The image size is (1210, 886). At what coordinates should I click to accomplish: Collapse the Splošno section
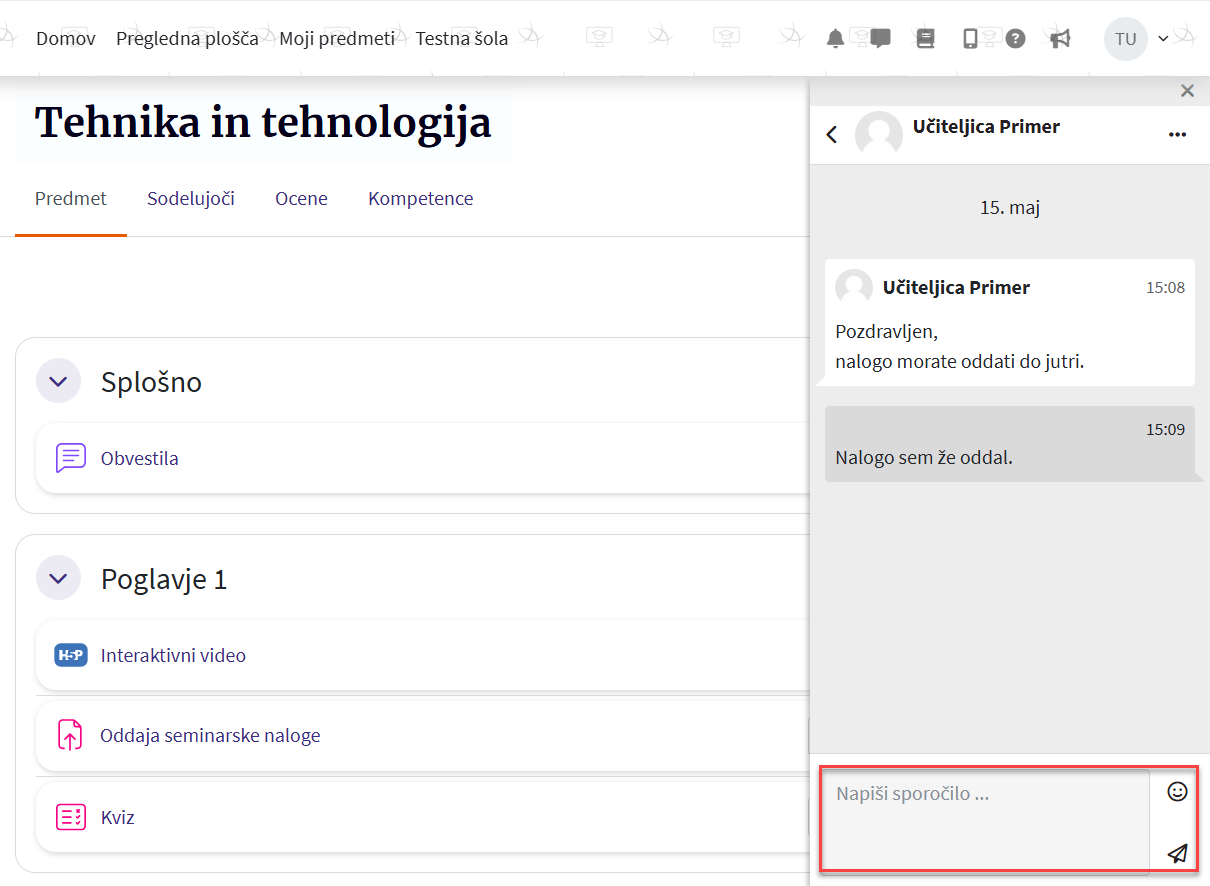(x=58, y=381)
